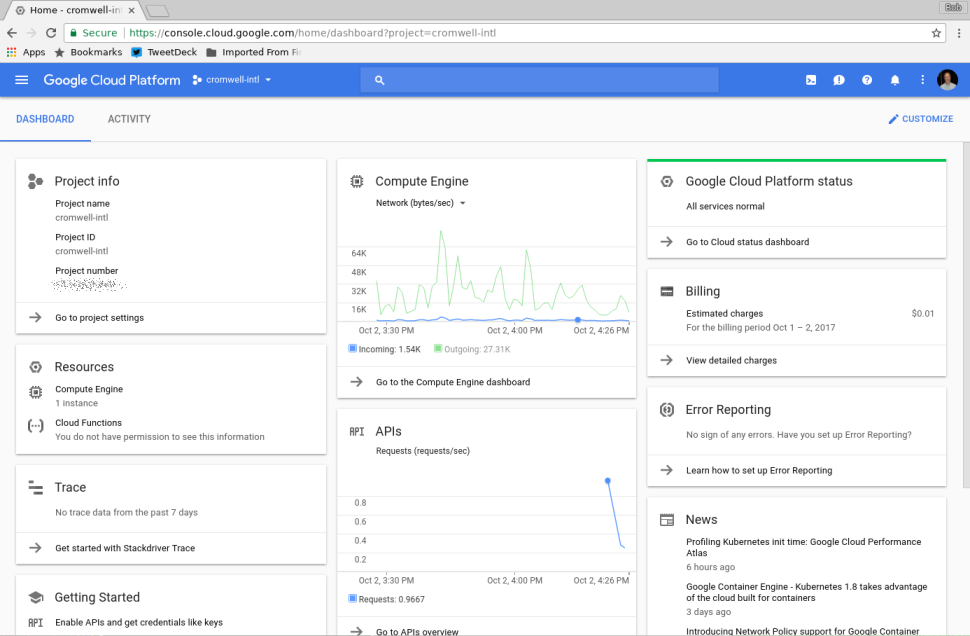Click the Billing card icon
The image size is (970, 636).
666,291
